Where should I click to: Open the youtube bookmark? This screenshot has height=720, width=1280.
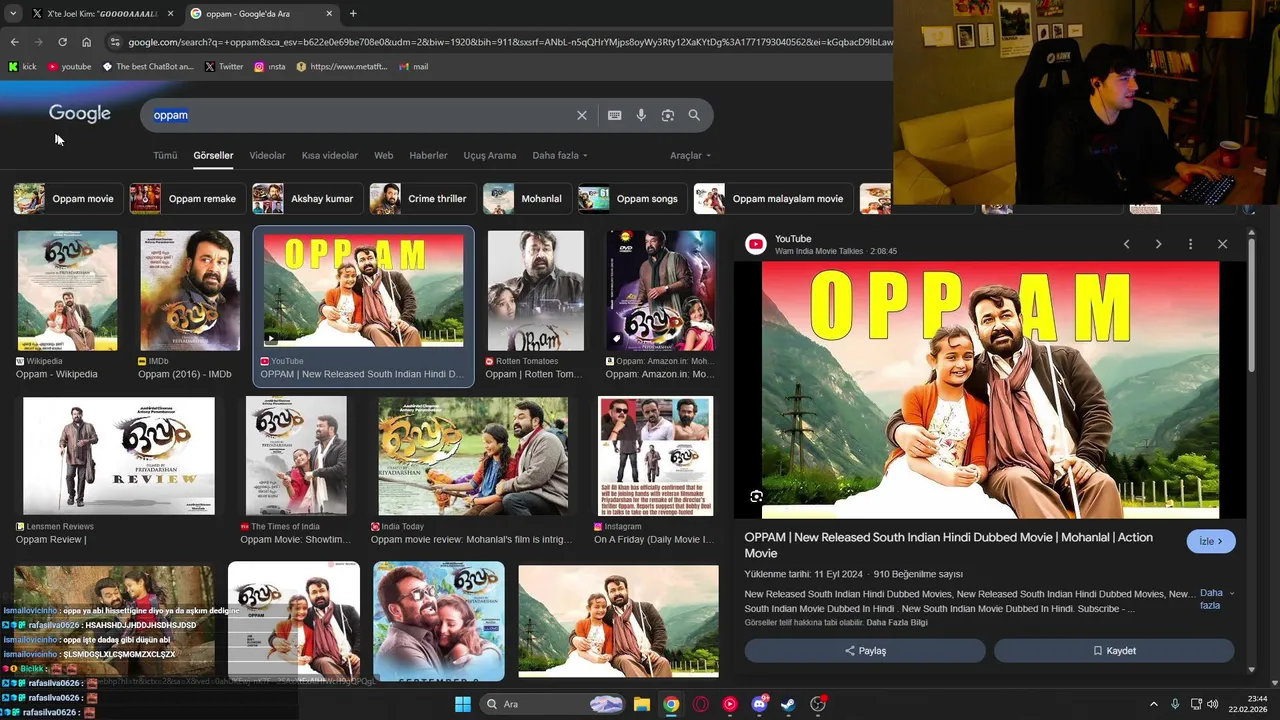click(x=69, y=67)
